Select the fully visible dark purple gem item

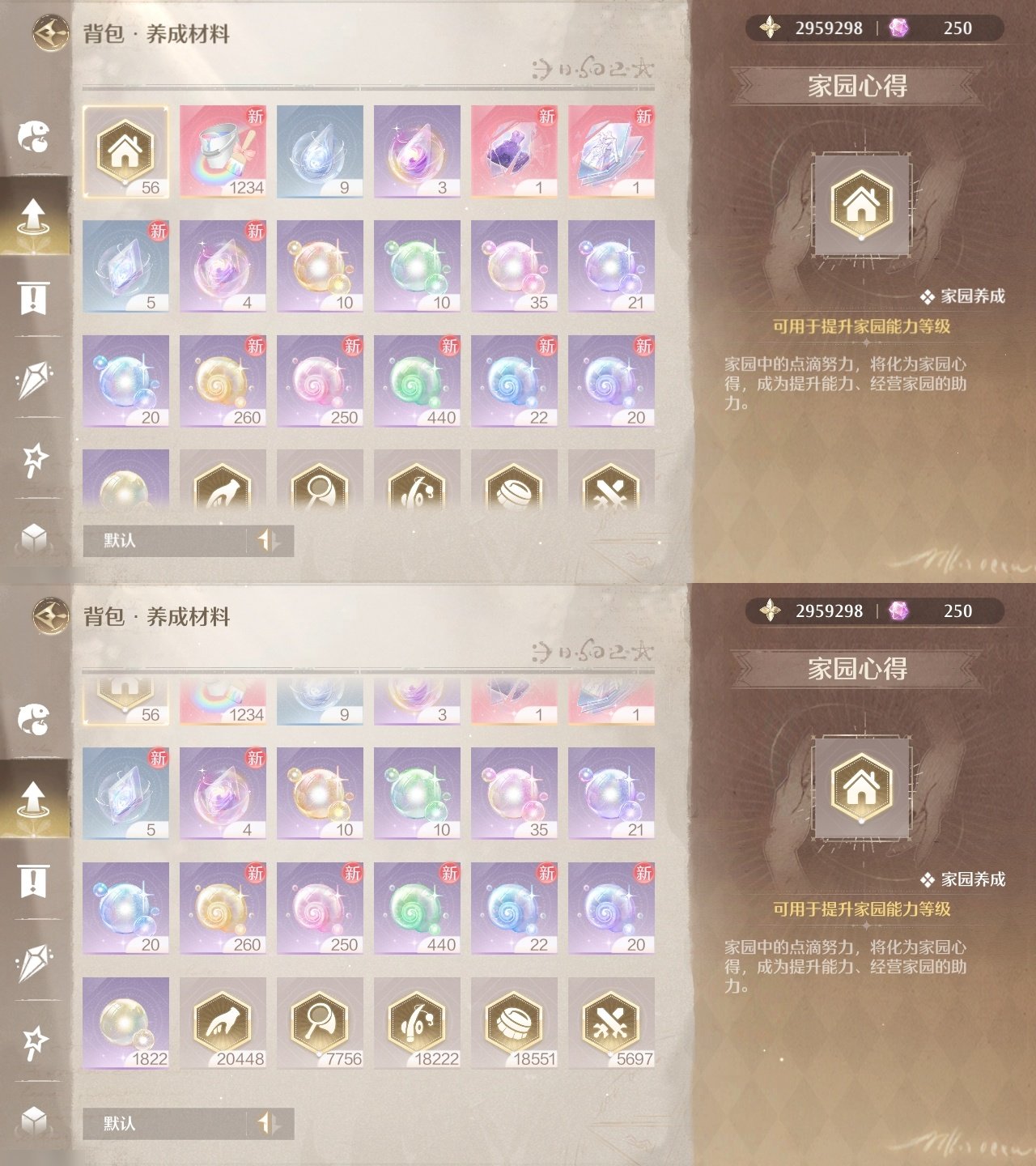(x=514, y=151)
